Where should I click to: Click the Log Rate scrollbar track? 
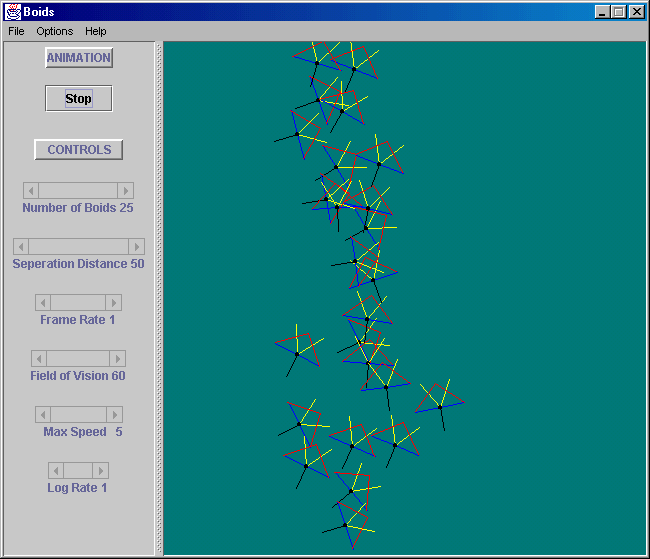78,471
